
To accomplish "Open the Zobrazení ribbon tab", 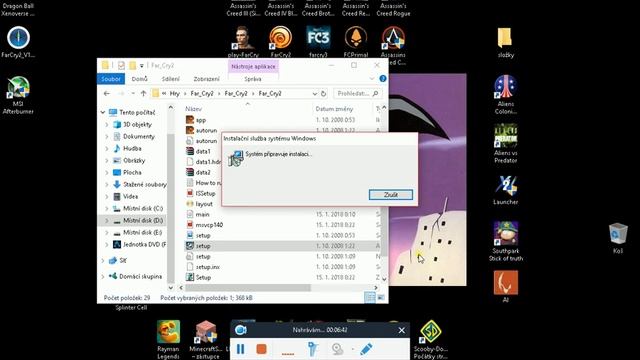I will pos(207,79).
